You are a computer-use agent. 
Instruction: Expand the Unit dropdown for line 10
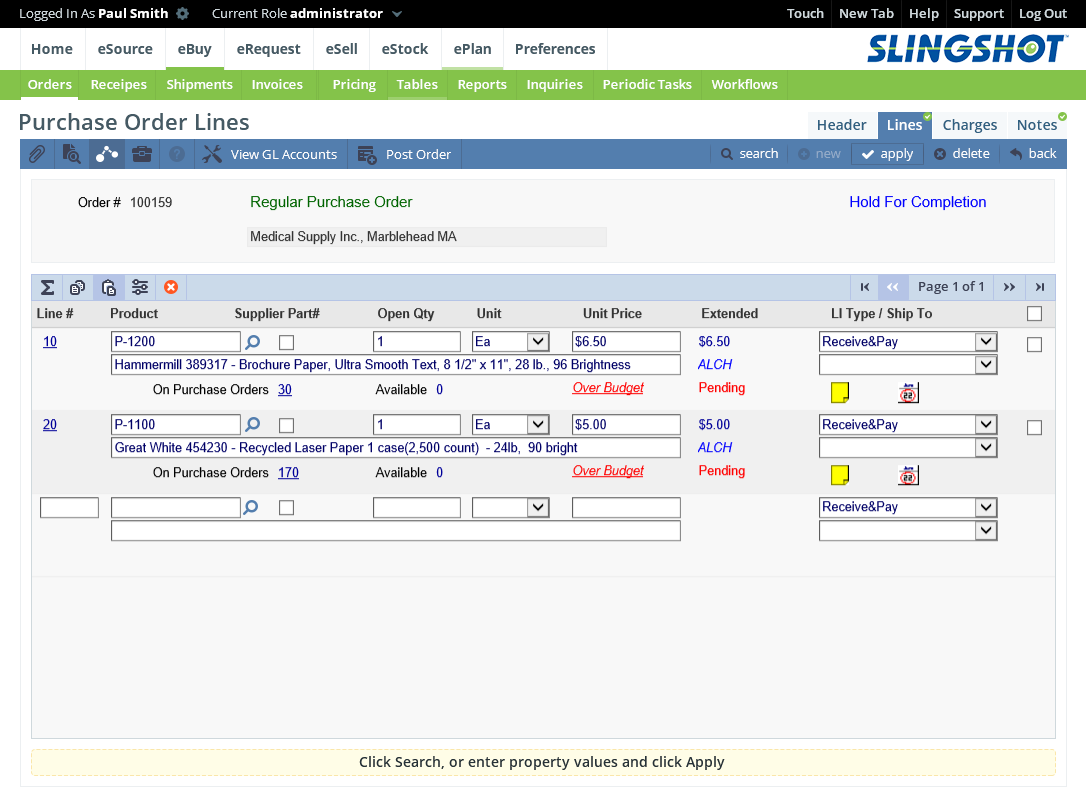click(x=537, y=342)
